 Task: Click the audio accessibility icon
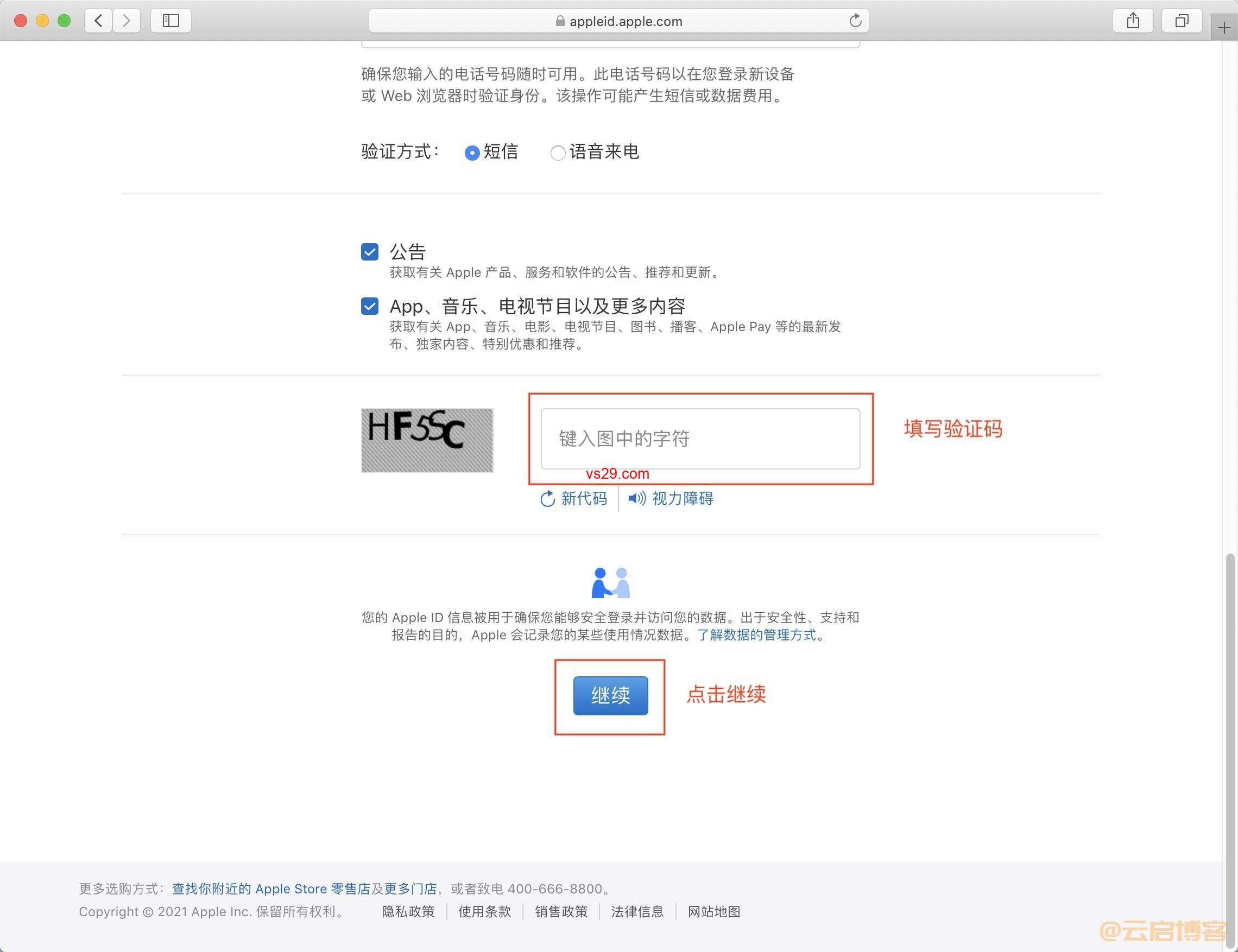tap(636, 498)
